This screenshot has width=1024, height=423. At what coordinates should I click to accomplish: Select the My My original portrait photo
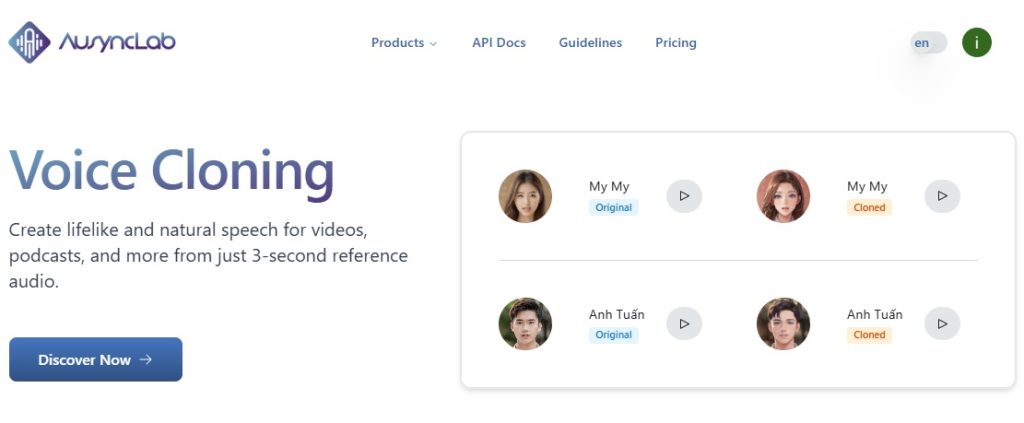[525, 196]
